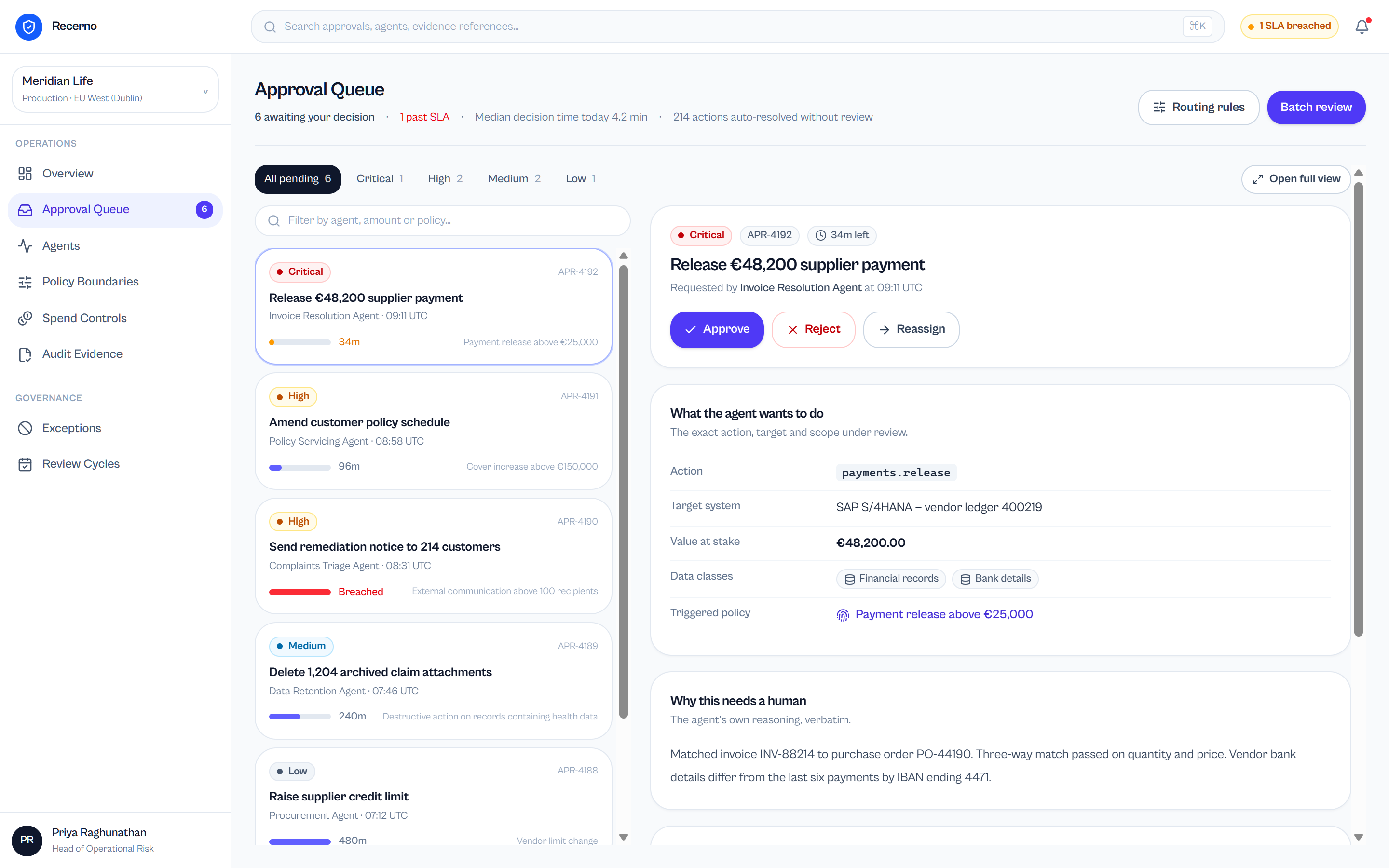The image size is (1389, 868).
Task: Click the Agents activity icon
Action: [x=25, y=246]
